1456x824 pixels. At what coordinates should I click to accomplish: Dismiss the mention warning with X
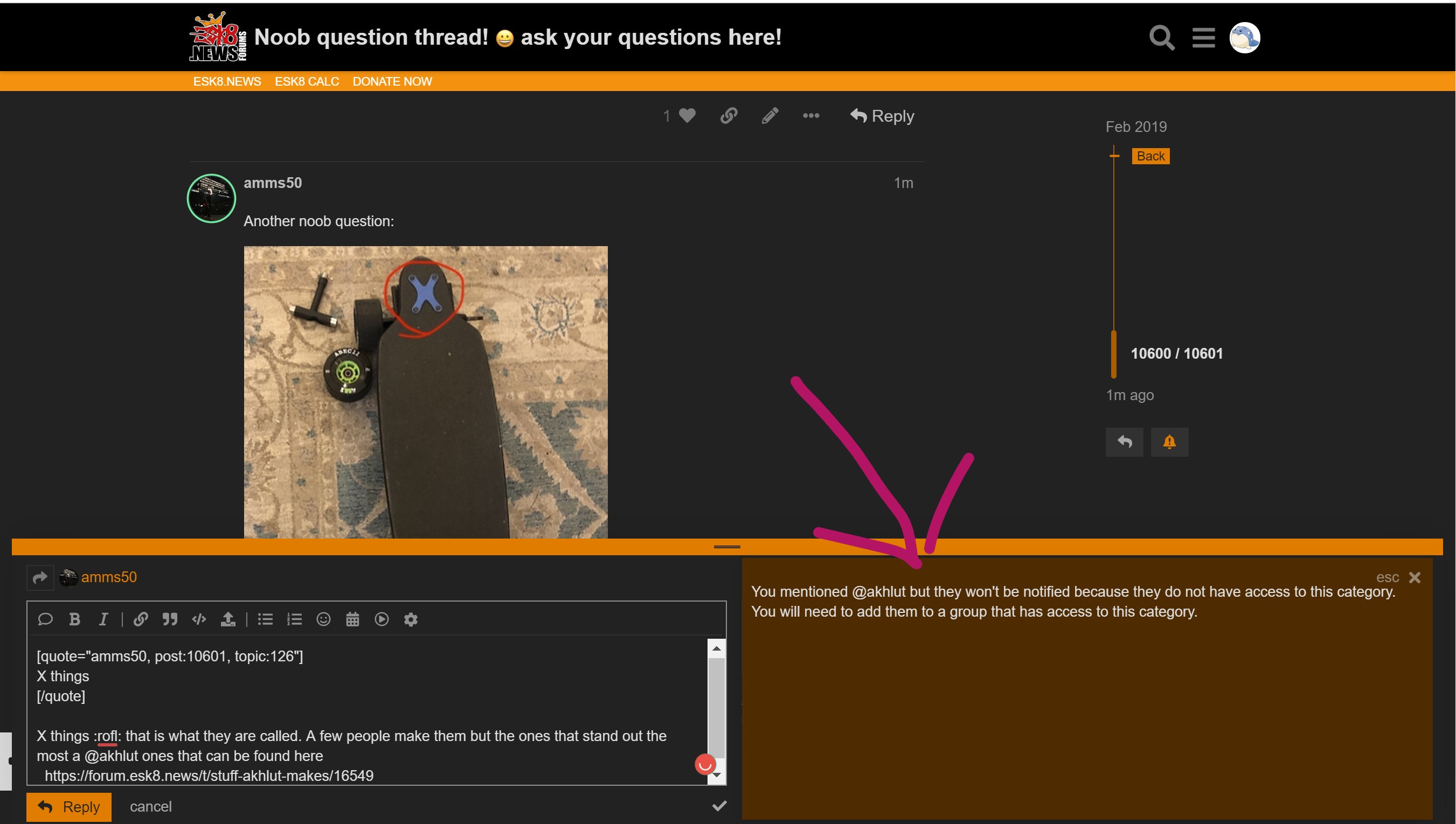[x=1415, y=577]
